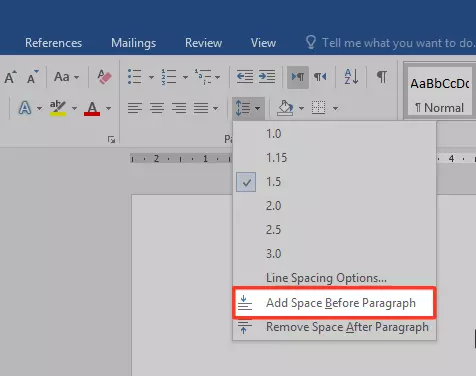
Task: Choose Add Space Before Paragraph
Action: coord(334,303)
